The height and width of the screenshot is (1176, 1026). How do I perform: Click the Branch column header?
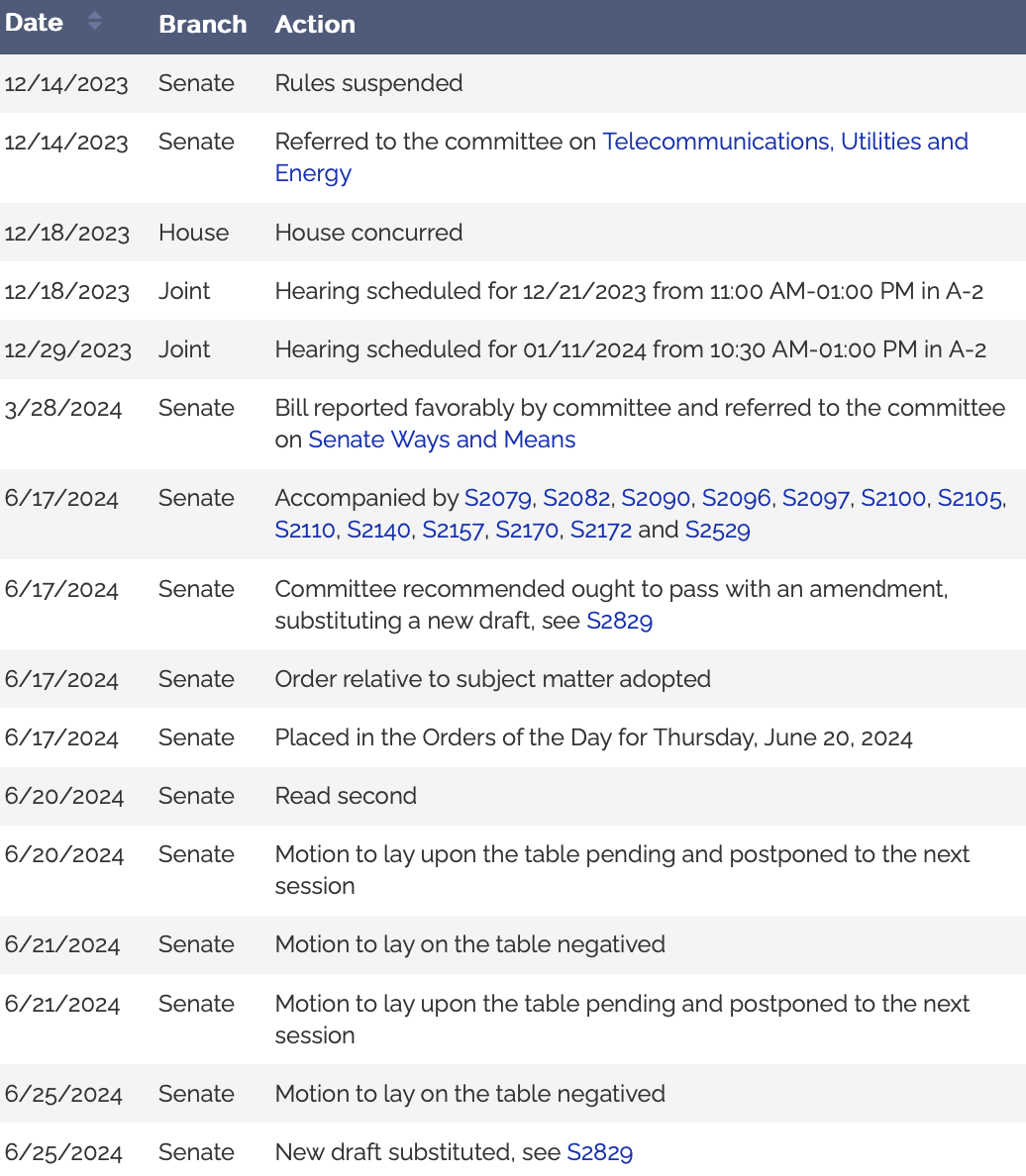[202, 25]
